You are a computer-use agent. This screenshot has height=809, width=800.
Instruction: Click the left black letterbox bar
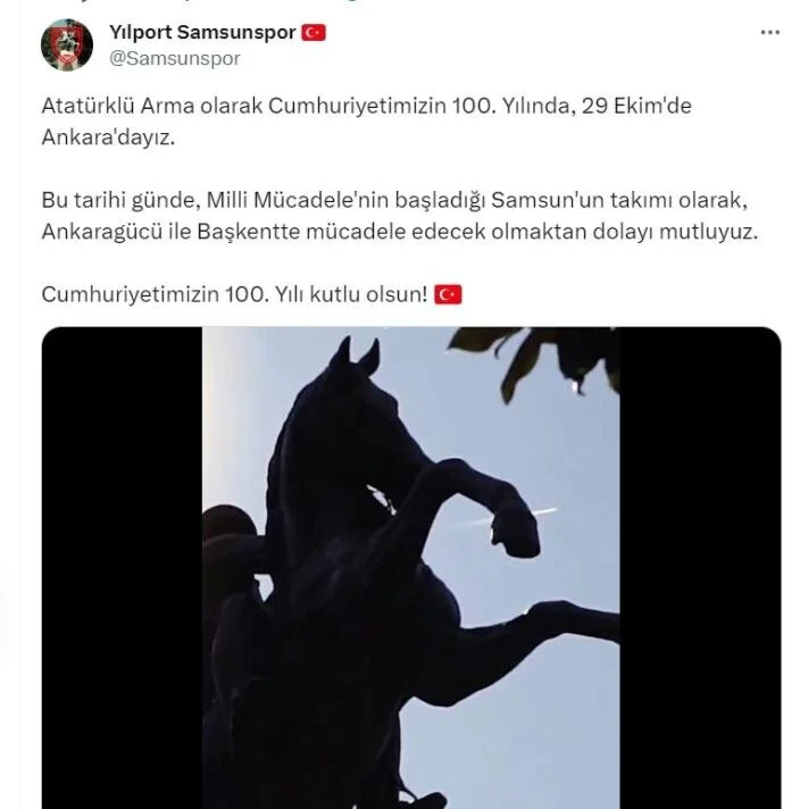[x=122, y=568]
